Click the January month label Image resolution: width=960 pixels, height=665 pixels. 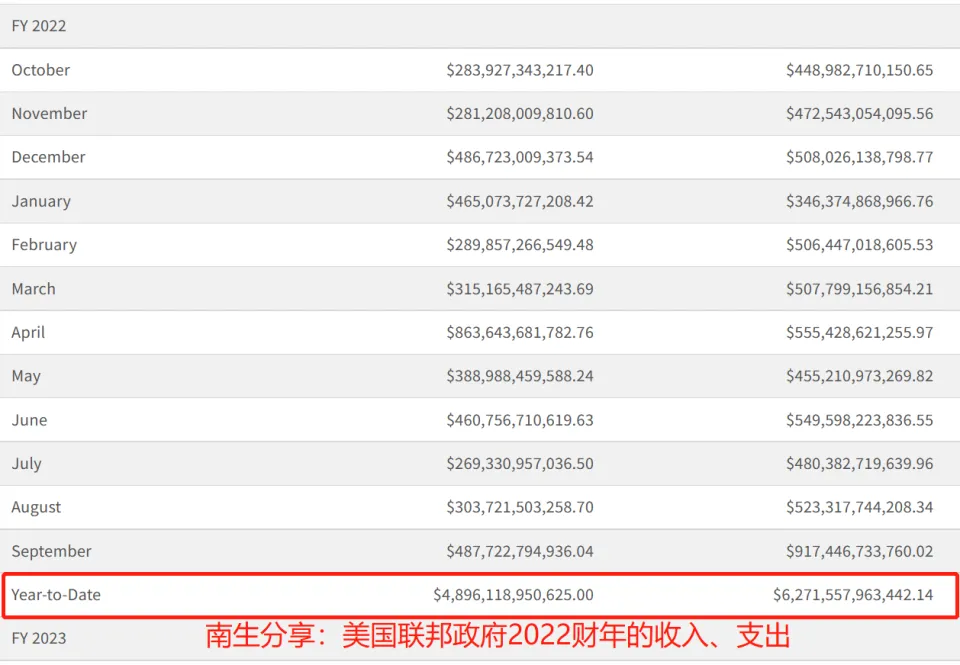pos(41,201)
